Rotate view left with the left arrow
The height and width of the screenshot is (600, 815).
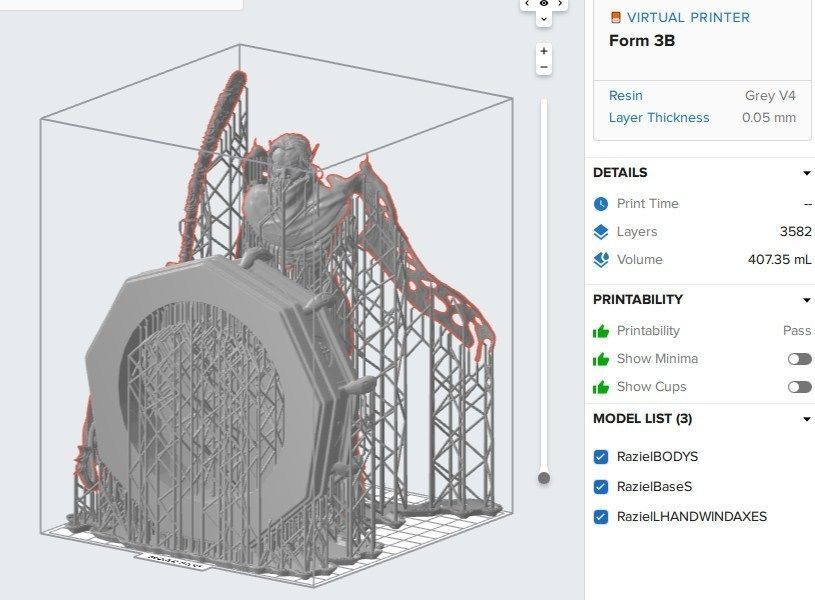(x=527, y=3)
